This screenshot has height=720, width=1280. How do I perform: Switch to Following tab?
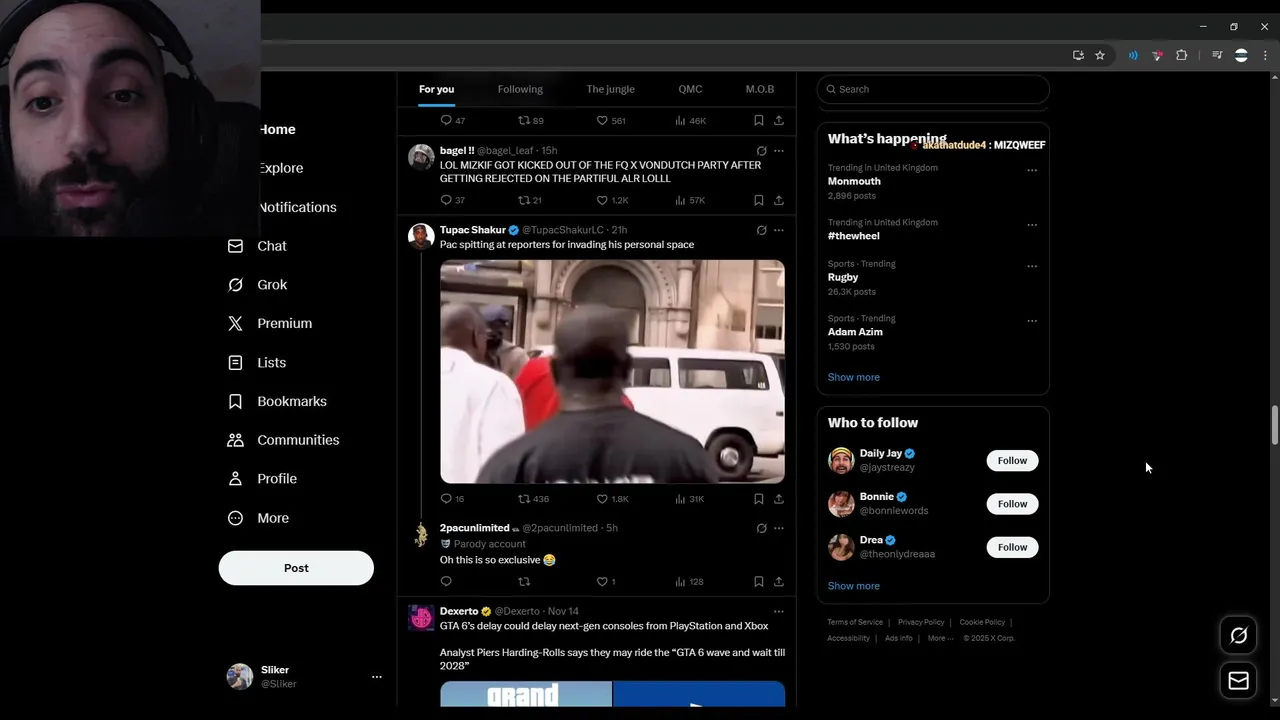[x=520, y=89]
